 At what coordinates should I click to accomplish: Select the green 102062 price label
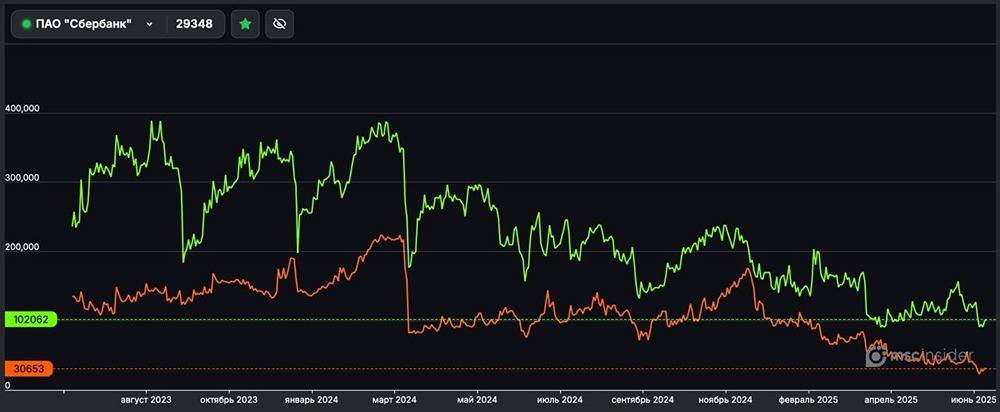click(29, 320)
